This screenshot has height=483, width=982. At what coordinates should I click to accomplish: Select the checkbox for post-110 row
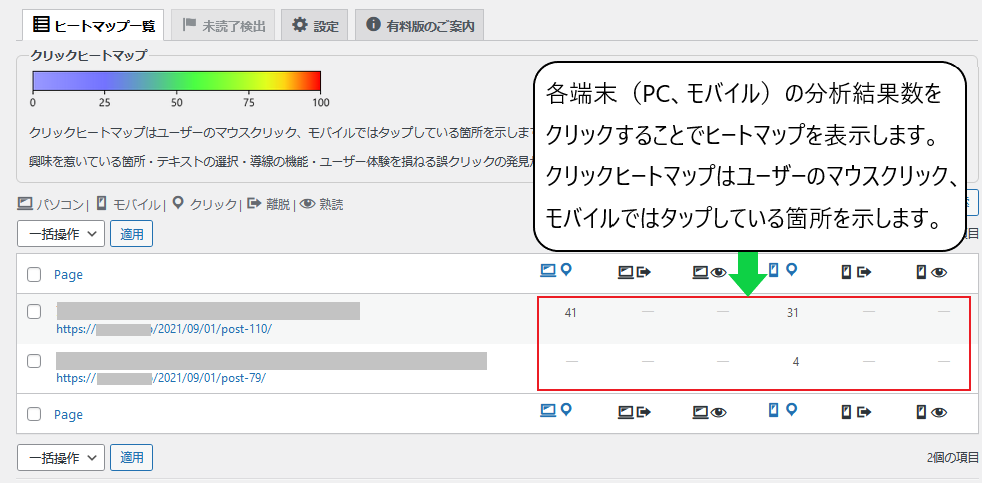pyautogui.click(x=34, y=311)
